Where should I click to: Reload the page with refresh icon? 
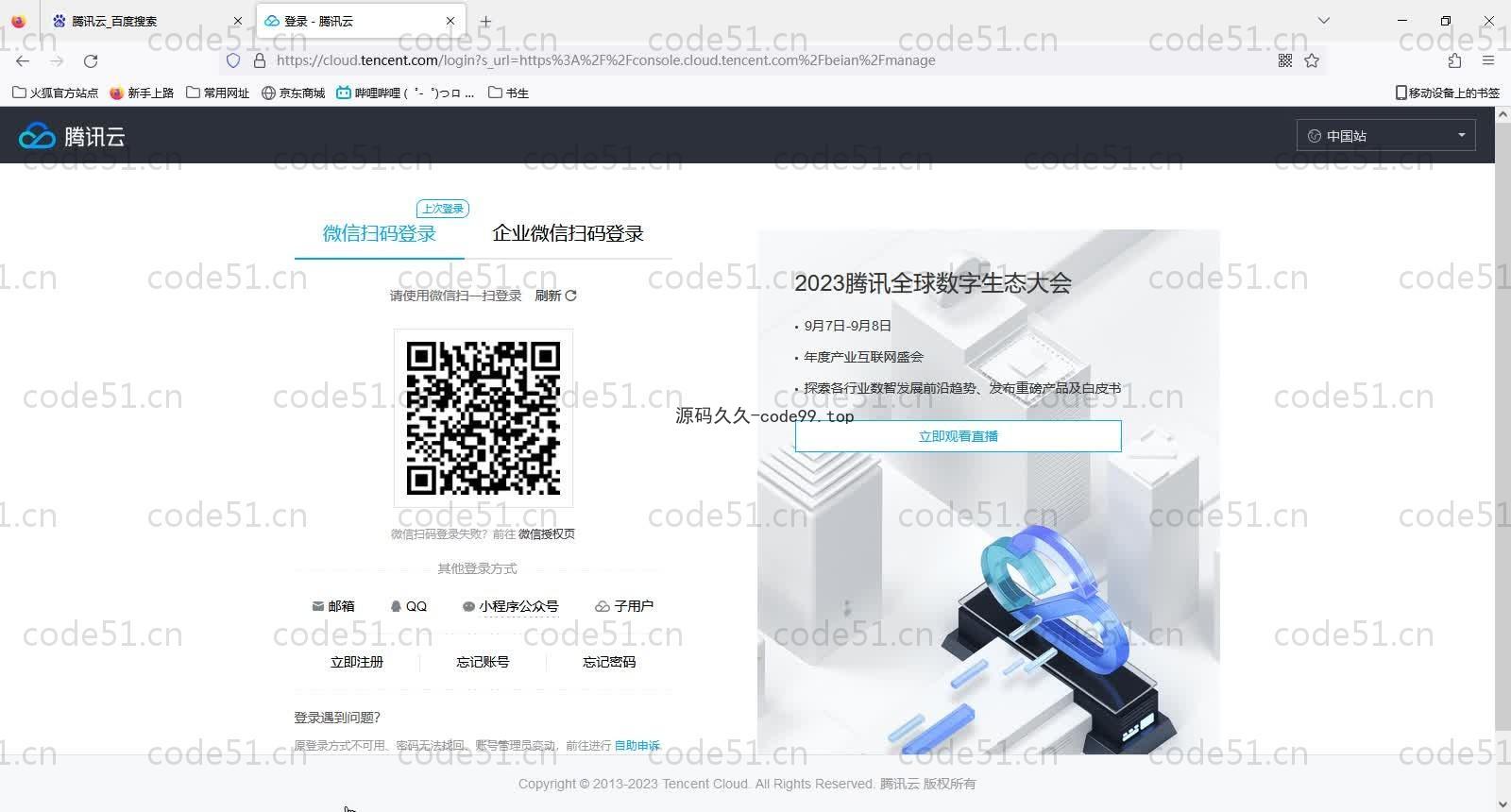click(91, 60)
